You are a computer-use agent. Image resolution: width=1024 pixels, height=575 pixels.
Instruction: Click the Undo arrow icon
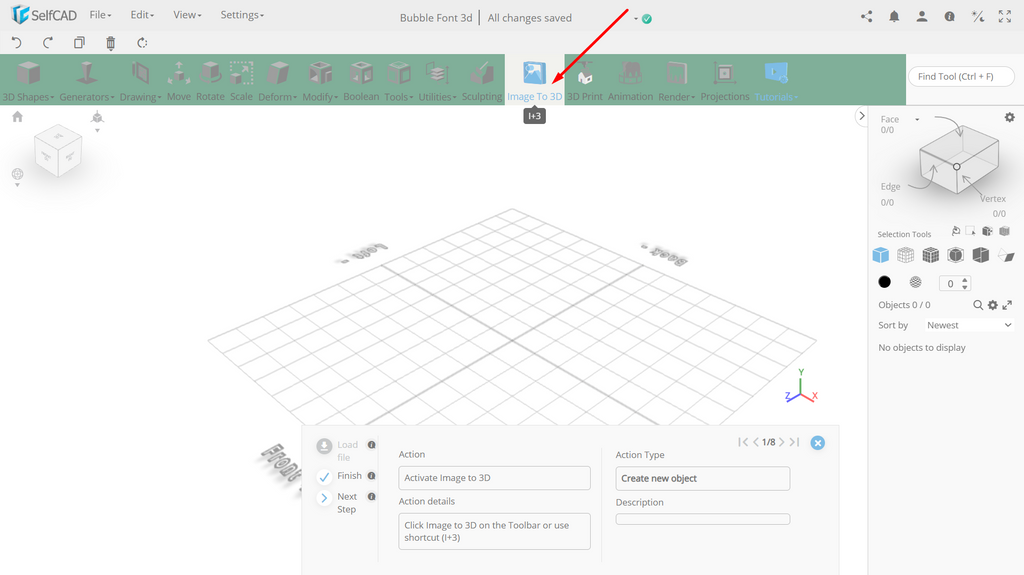point(16,43)
